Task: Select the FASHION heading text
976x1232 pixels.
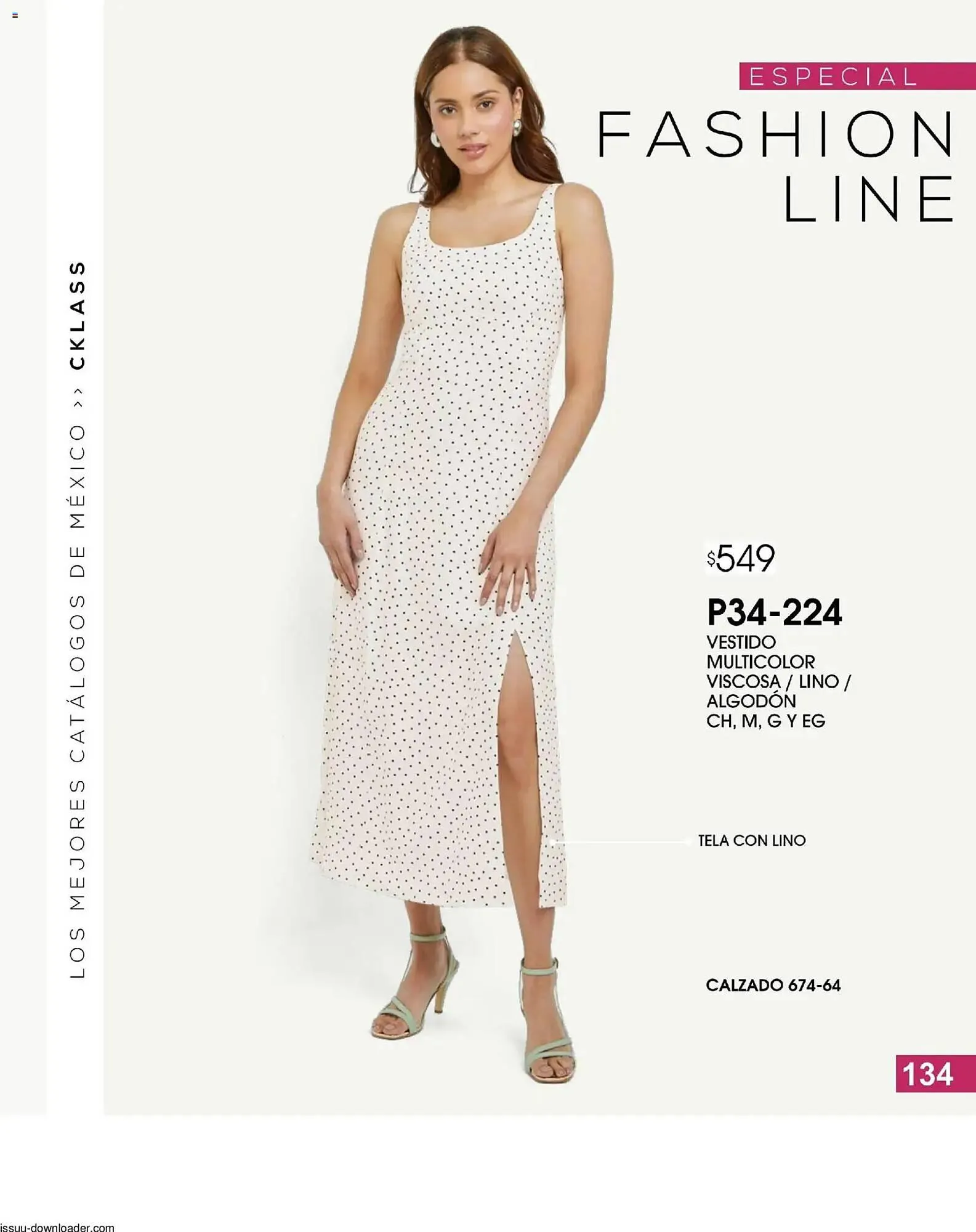Action: click(x=776, y=134)
